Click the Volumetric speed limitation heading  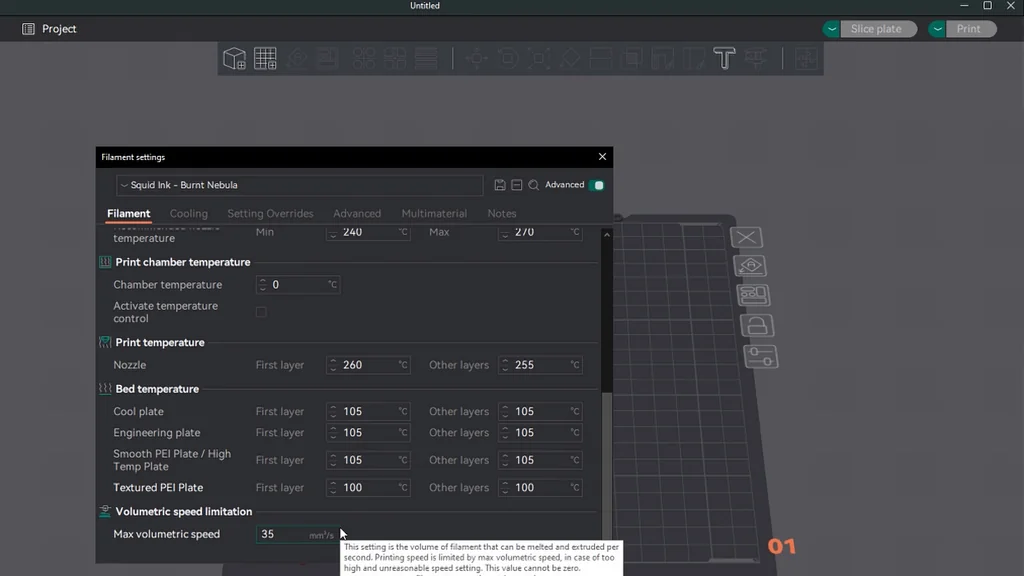pos(184,511)
